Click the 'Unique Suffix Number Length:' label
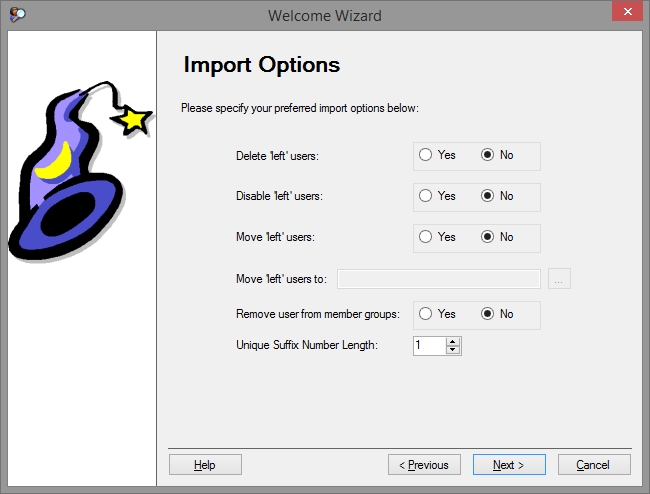This screenshot has width=650, height=494. click(307, 345)
